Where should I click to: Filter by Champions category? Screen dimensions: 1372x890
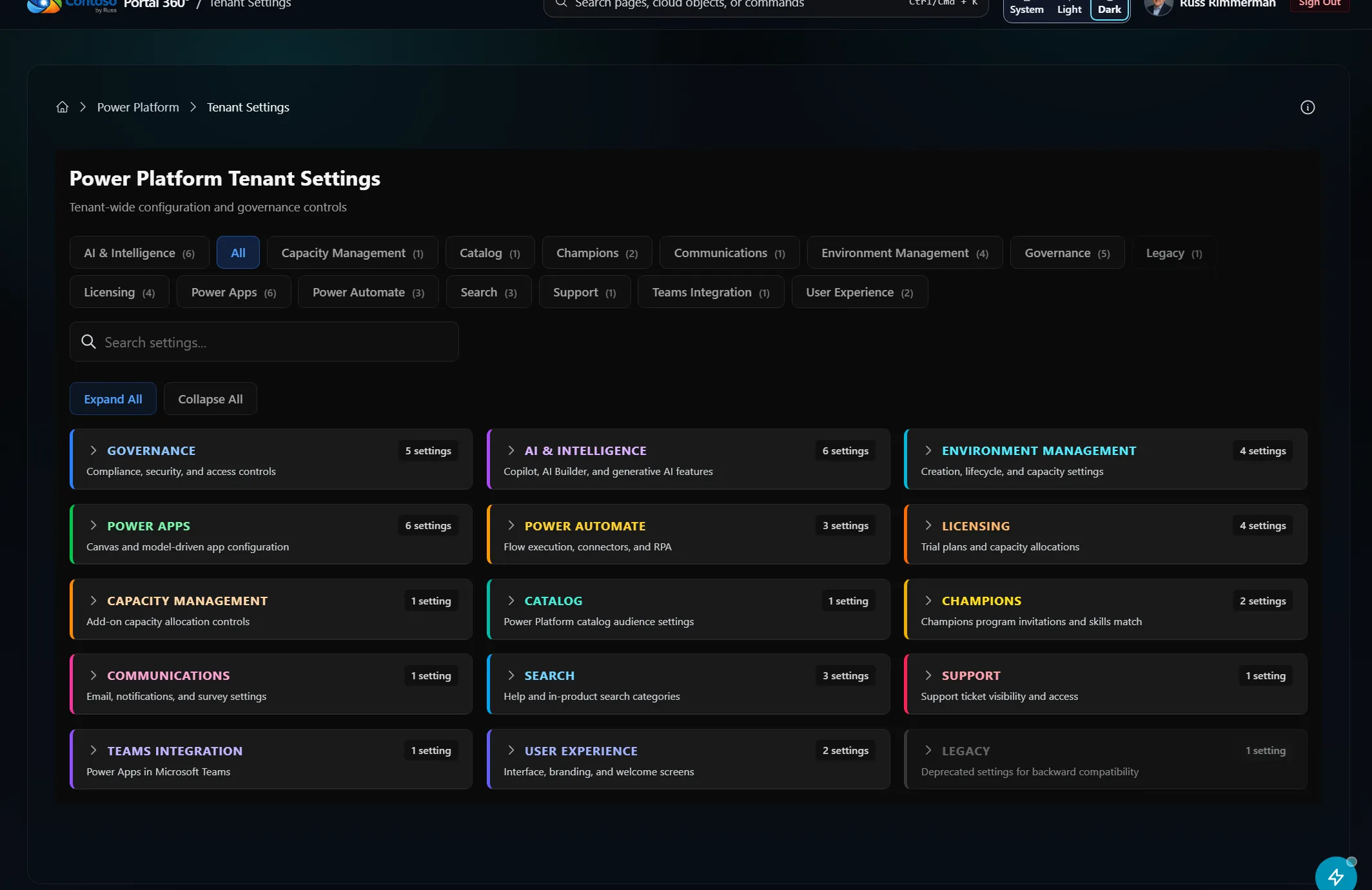click(x=597, y=253)
